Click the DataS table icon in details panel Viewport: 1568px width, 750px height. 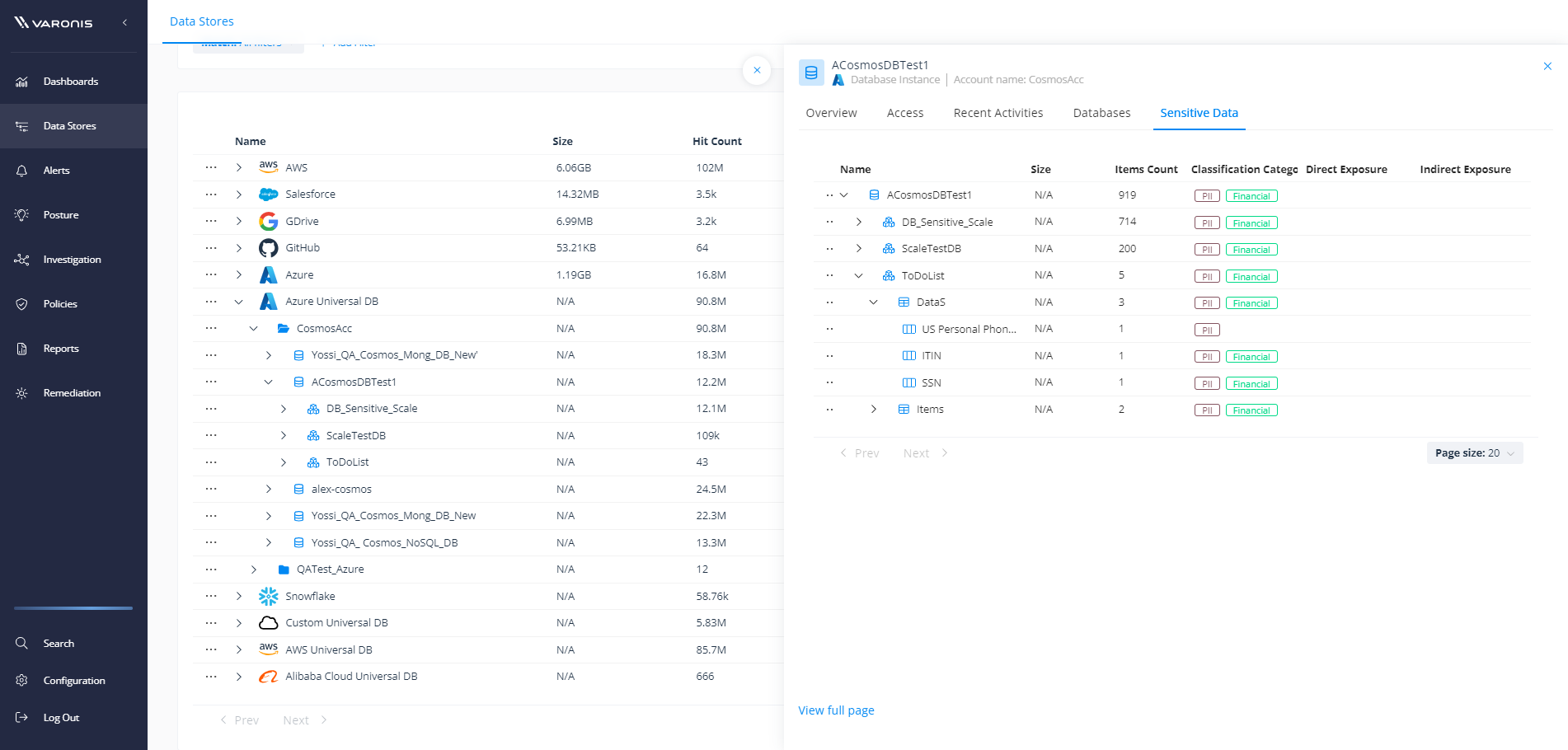(904, 302)
